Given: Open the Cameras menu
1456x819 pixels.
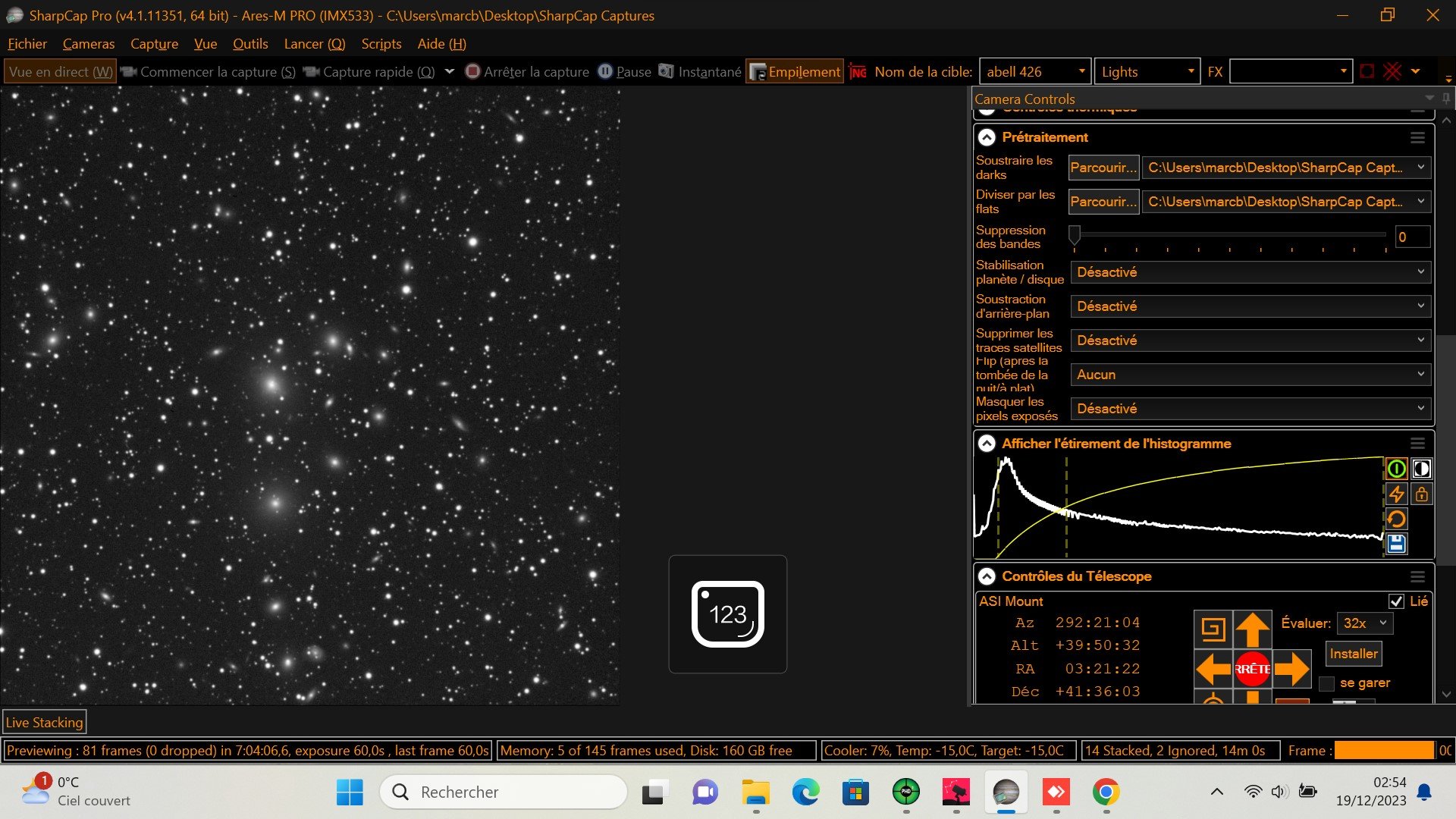Looking at the screenshot, I should (x=89, y=44).
